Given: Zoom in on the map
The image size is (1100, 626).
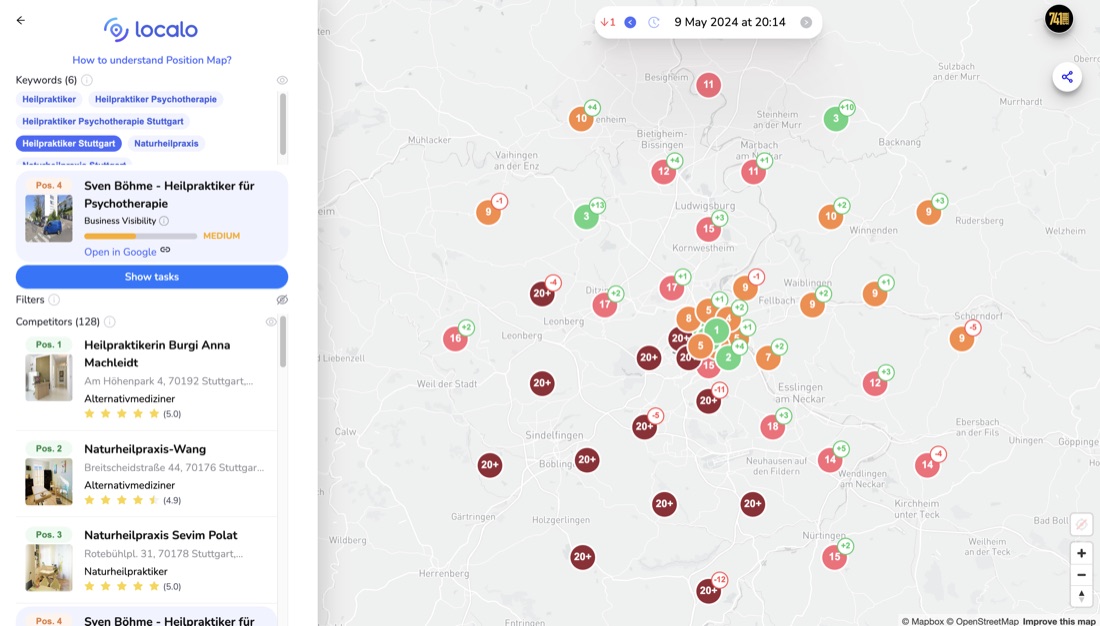Looking at the screenshot, I should click(1081, 553).
